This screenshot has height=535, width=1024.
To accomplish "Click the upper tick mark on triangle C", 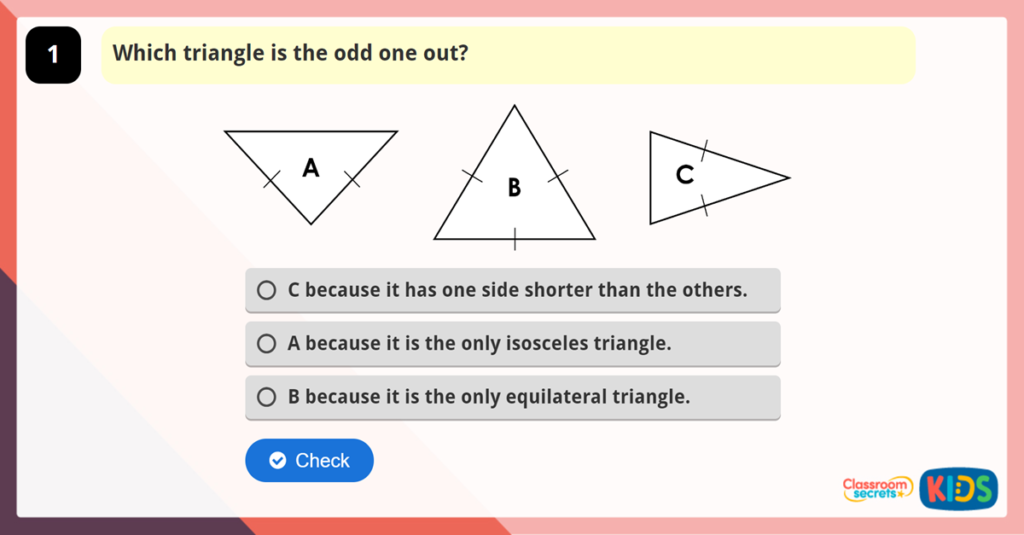I will (x=704, y=151).
